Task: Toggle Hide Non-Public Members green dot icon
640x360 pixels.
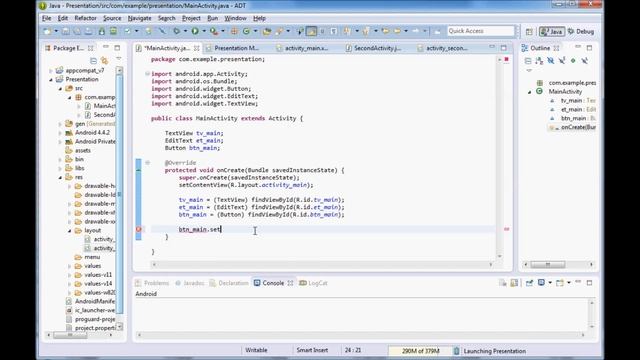Action: click(573, 61)
